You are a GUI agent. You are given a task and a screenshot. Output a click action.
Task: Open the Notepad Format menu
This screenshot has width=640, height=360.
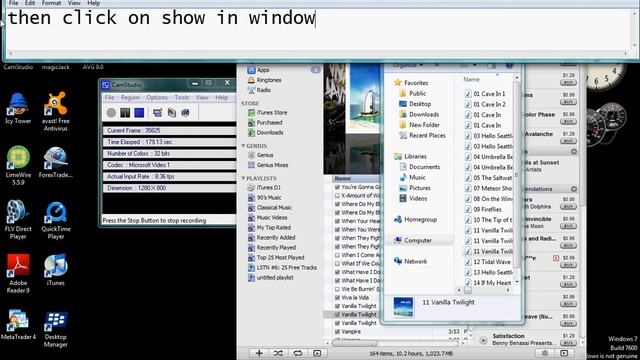(51, 3)
